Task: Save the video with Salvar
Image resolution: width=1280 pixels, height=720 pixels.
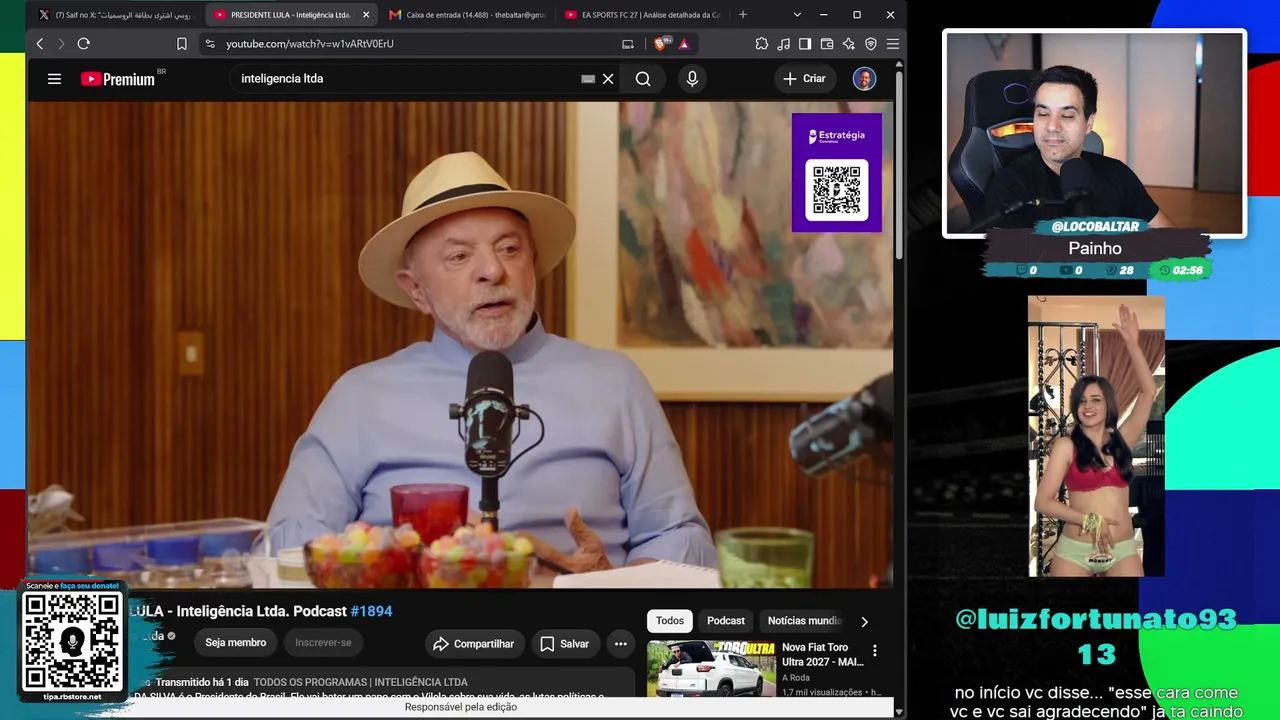Action: (565, 644)
